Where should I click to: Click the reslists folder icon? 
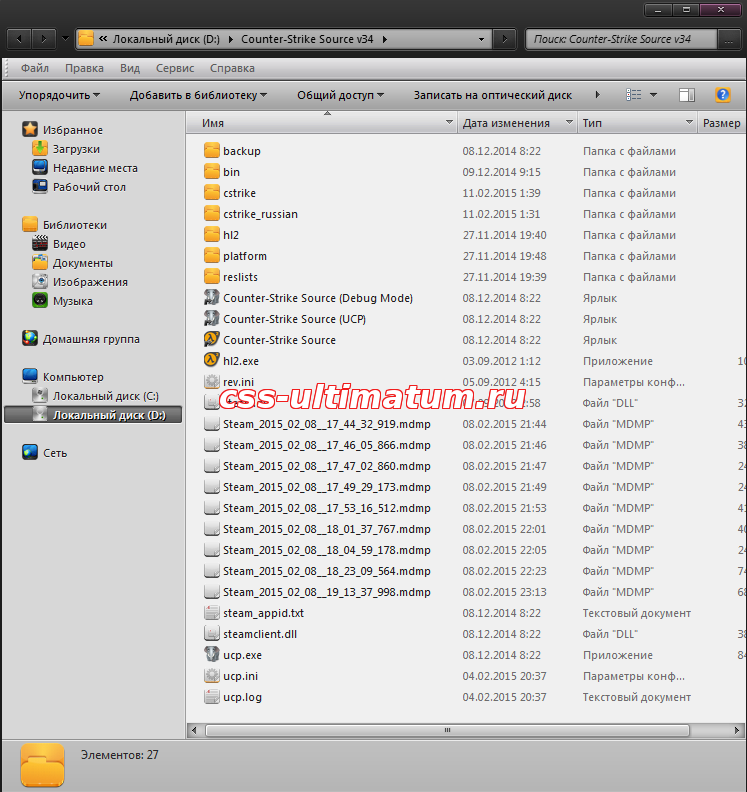[212, 277]
